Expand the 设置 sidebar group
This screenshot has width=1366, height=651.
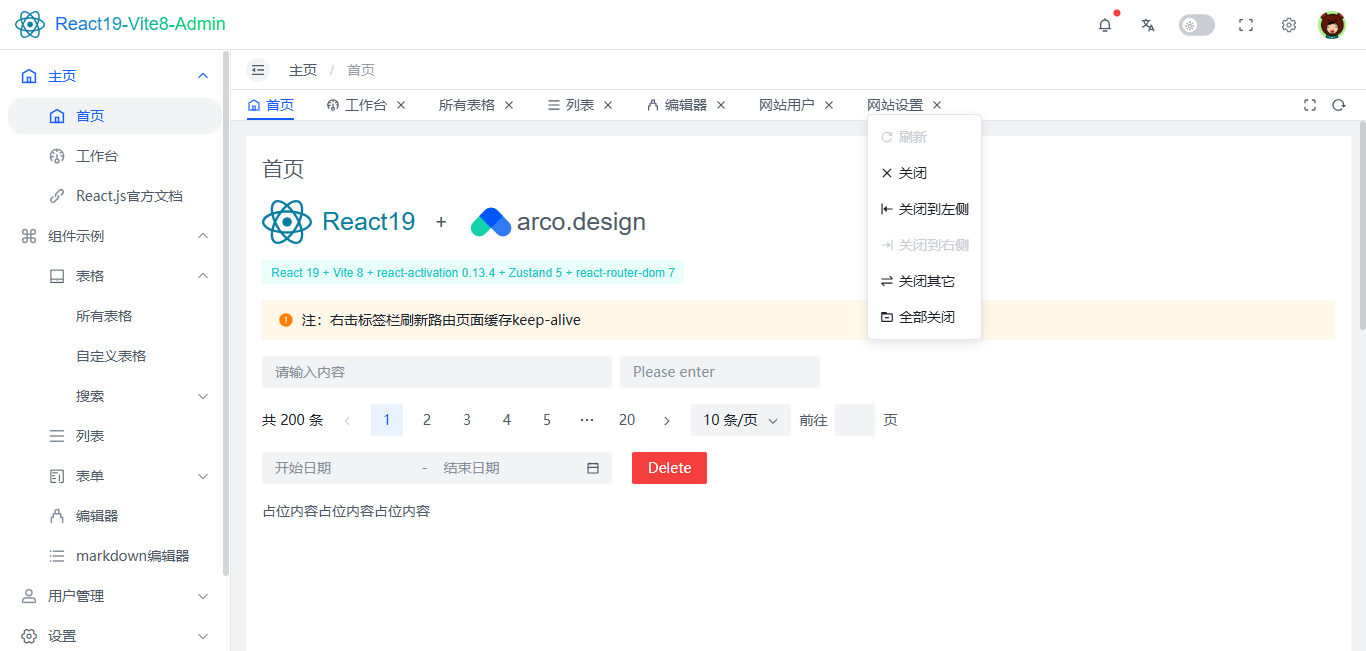(115, 636)
